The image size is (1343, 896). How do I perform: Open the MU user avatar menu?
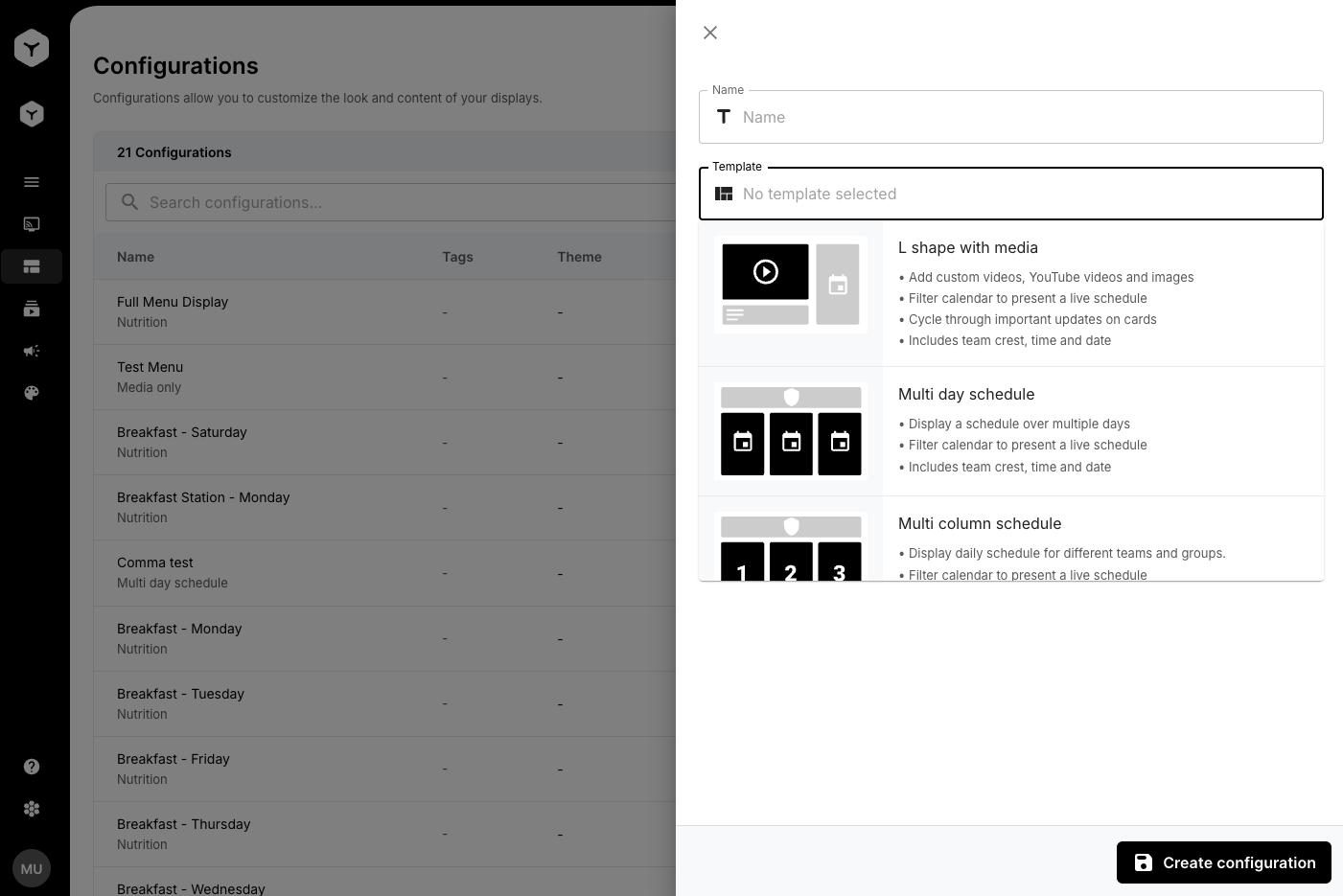[32, 868]
